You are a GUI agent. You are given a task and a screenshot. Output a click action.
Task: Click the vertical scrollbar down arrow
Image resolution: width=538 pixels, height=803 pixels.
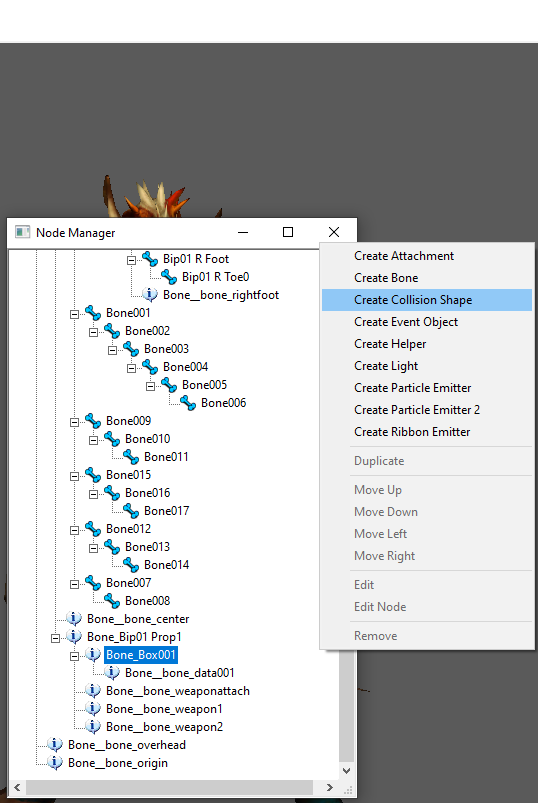pos(347,771)
